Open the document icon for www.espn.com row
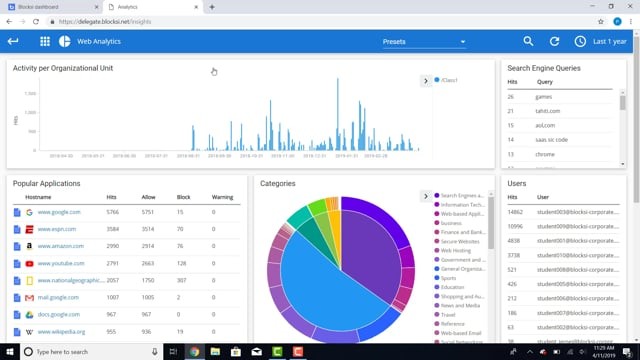 click(17, 229)
